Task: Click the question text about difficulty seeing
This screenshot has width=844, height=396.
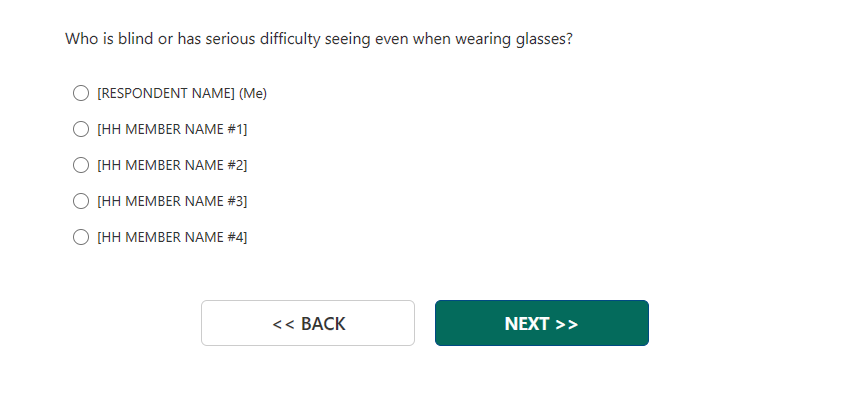Action: point(319,39)
